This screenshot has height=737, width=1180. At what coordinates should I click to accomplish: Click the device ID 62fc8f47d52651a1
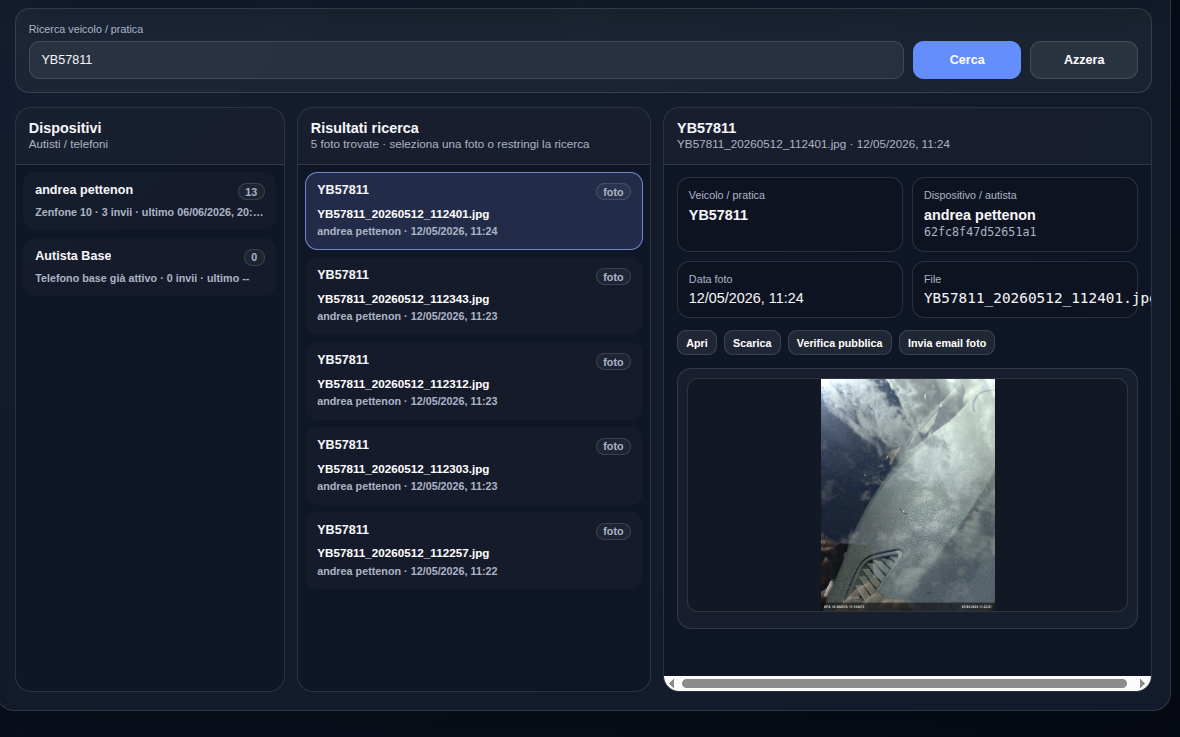coord(980,232)
